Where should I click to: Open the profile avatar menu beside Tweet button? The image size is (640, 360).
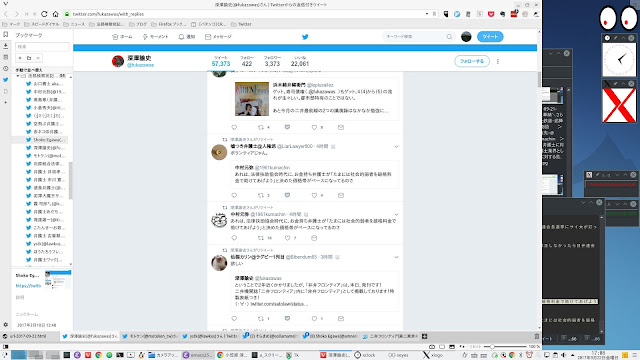466,37
